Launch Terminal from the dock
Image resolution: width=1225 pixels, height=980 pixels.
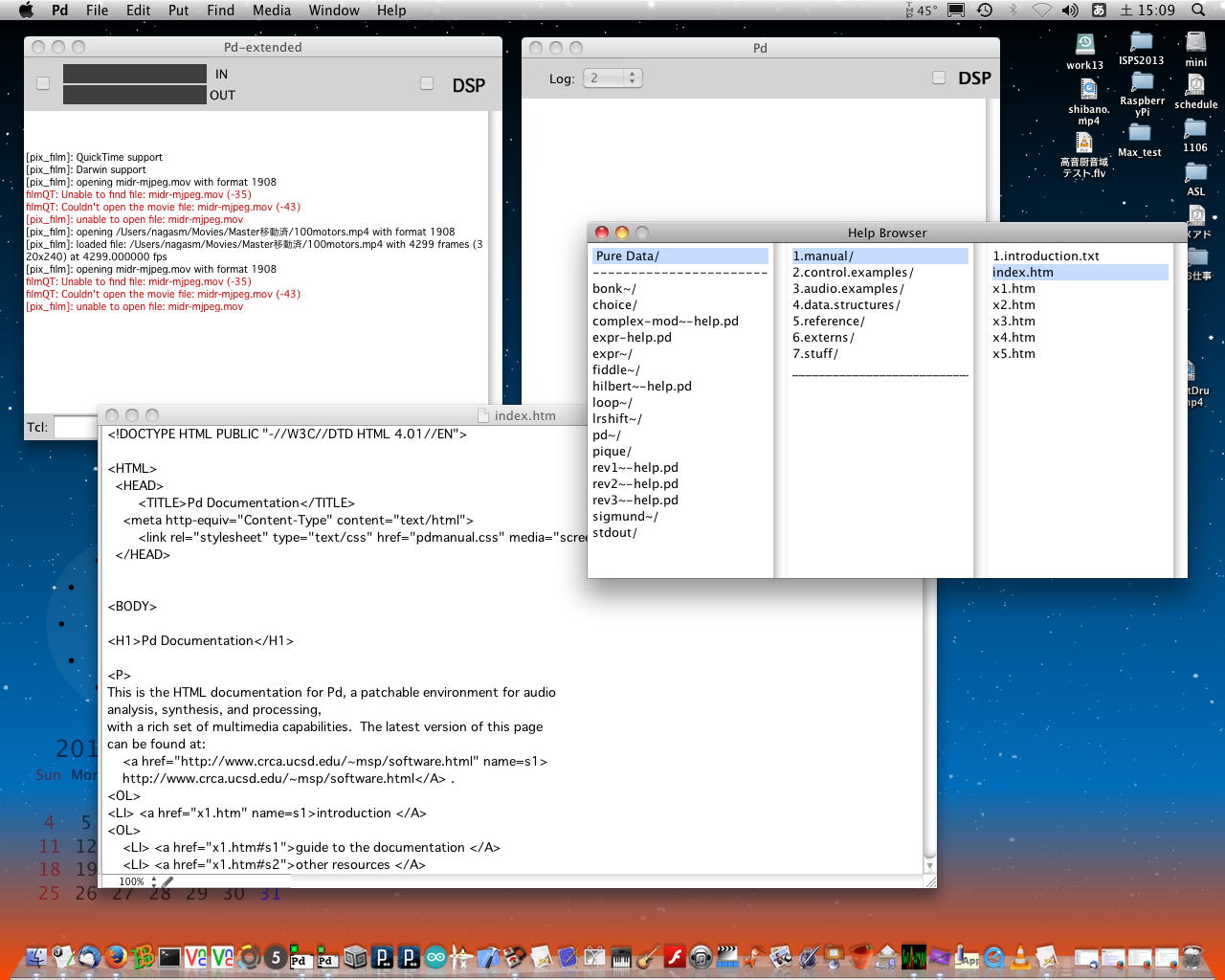169,956
